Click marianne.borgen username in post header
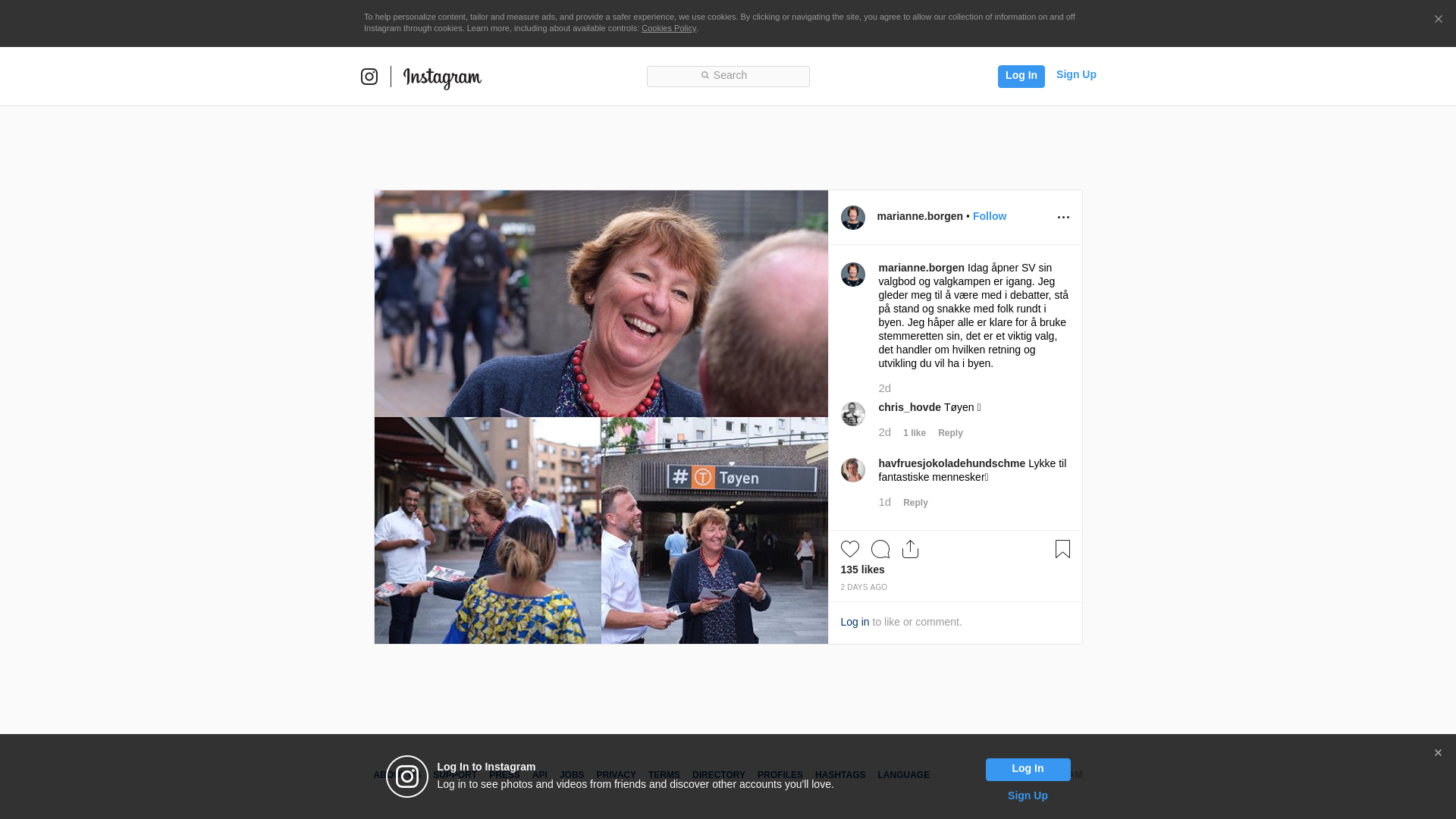Image resolution: width=1456 pixels, height=819 pixels. [920, 216]
